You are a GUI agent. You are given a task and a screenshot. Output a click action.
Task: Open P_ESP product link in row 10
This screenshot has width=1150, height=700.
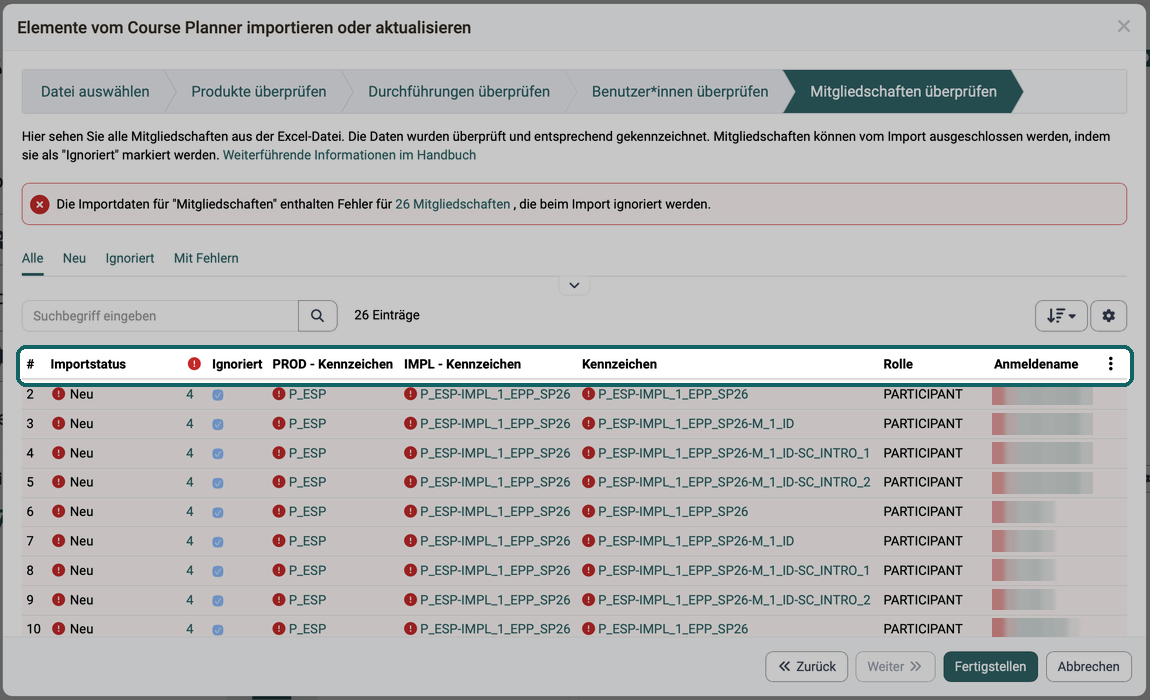(307, 629)
